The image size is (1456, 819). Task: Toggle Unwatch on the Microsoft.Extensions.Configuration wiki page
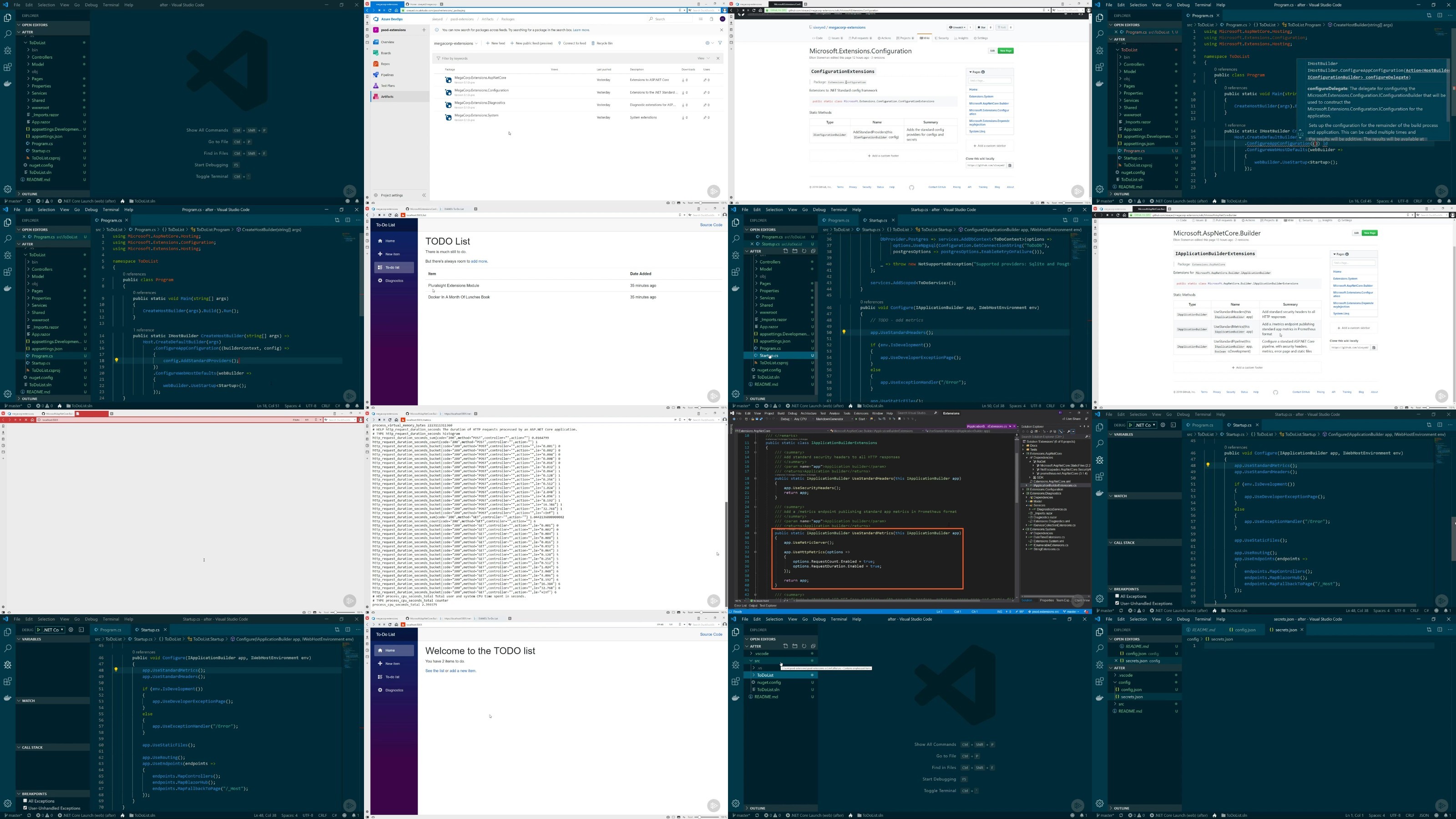(957, 27)
